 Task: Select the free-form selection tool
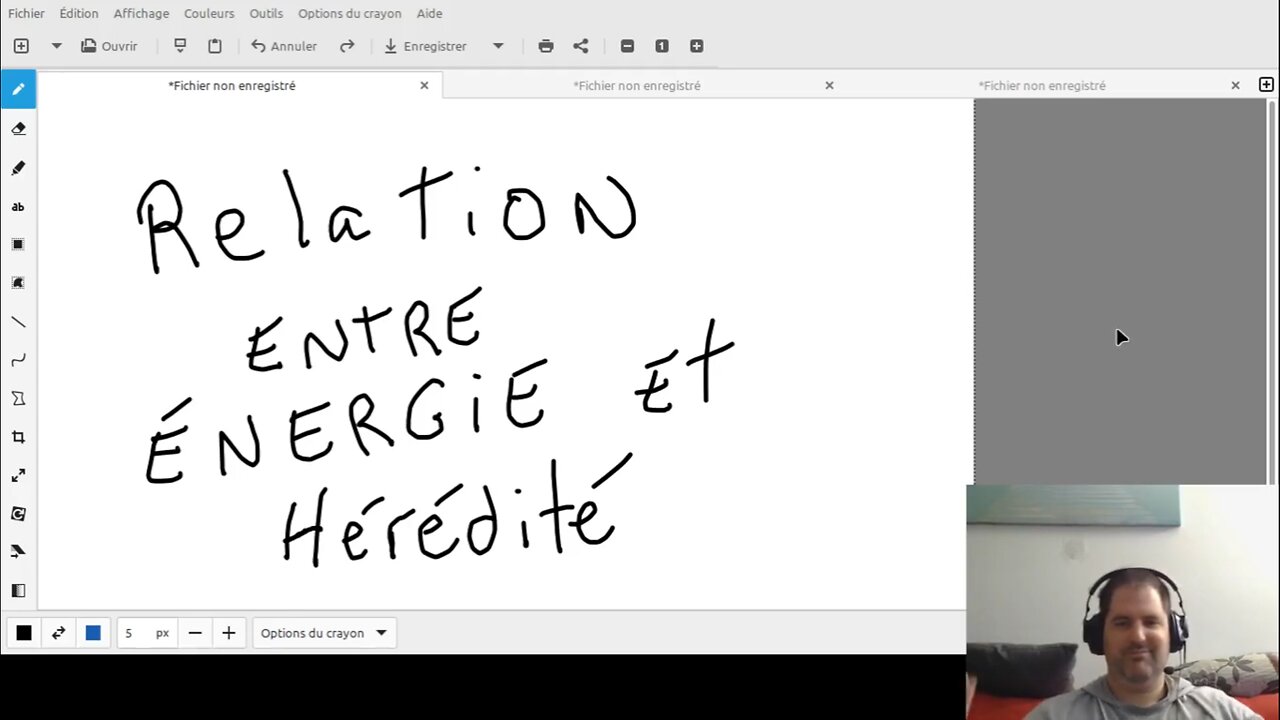click(18, 283)
